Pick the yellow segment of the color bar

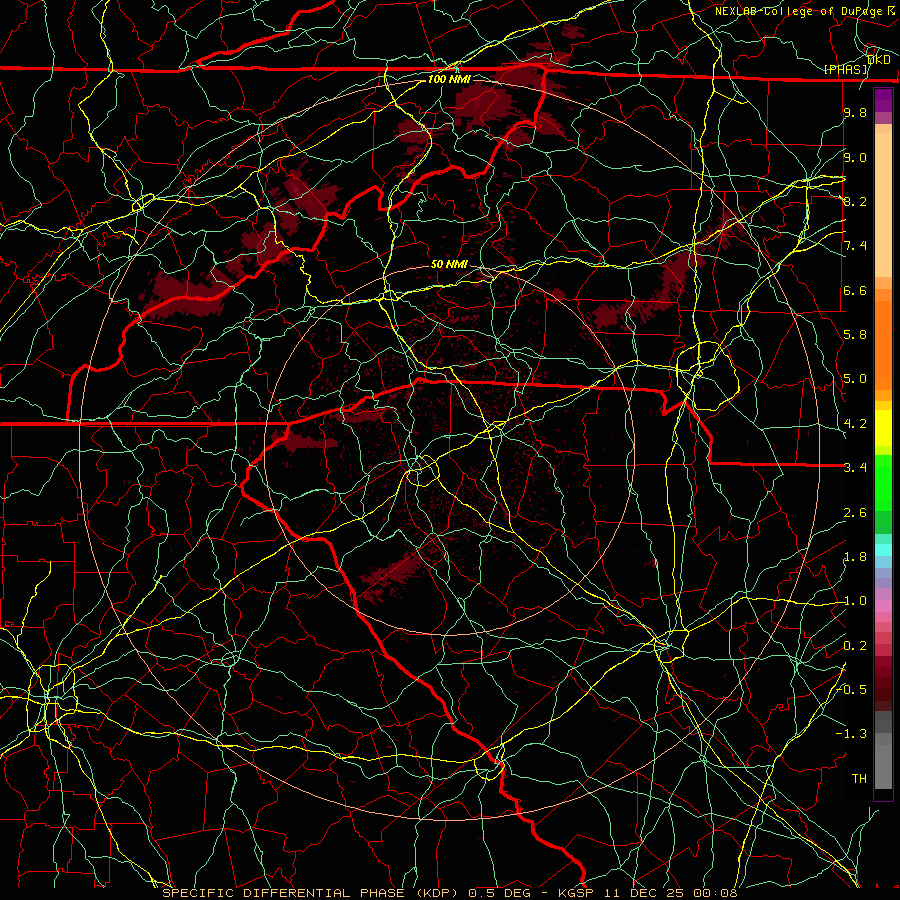click(x=883, y=428)
